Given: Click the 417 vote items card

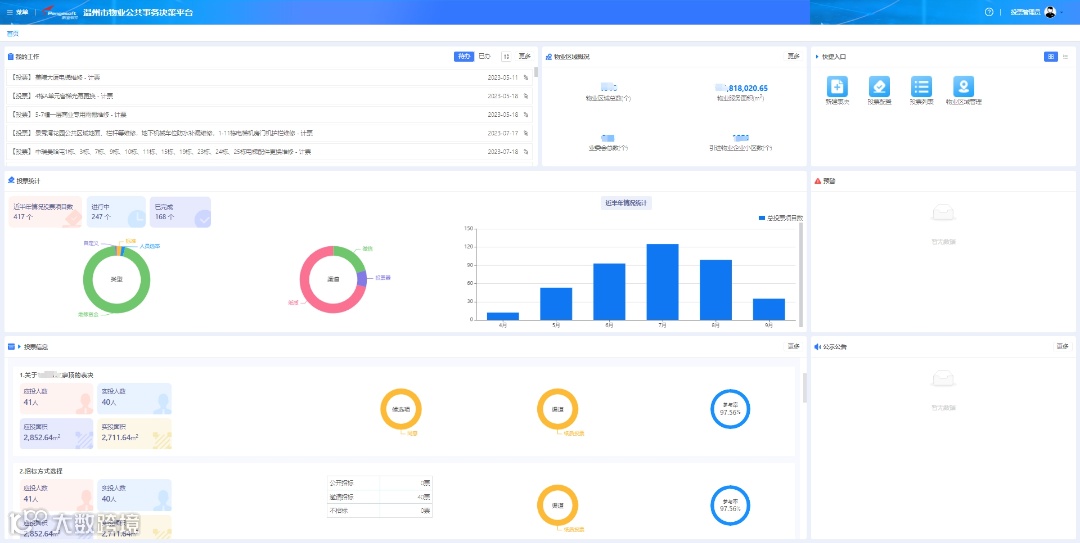Looking at the screenshot, I should 45,212.
